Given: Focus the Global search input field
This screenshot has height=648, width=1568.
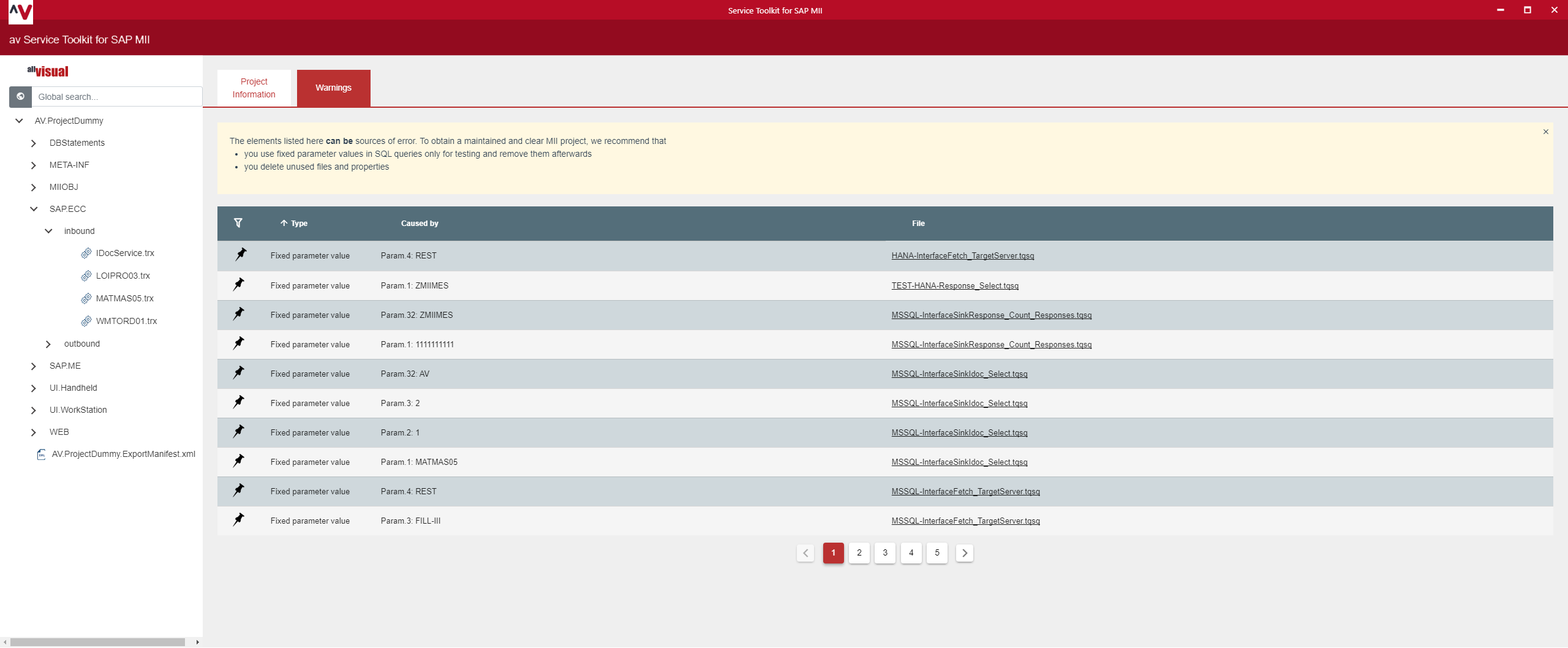Looking at the screenshot, I should 116,97.
